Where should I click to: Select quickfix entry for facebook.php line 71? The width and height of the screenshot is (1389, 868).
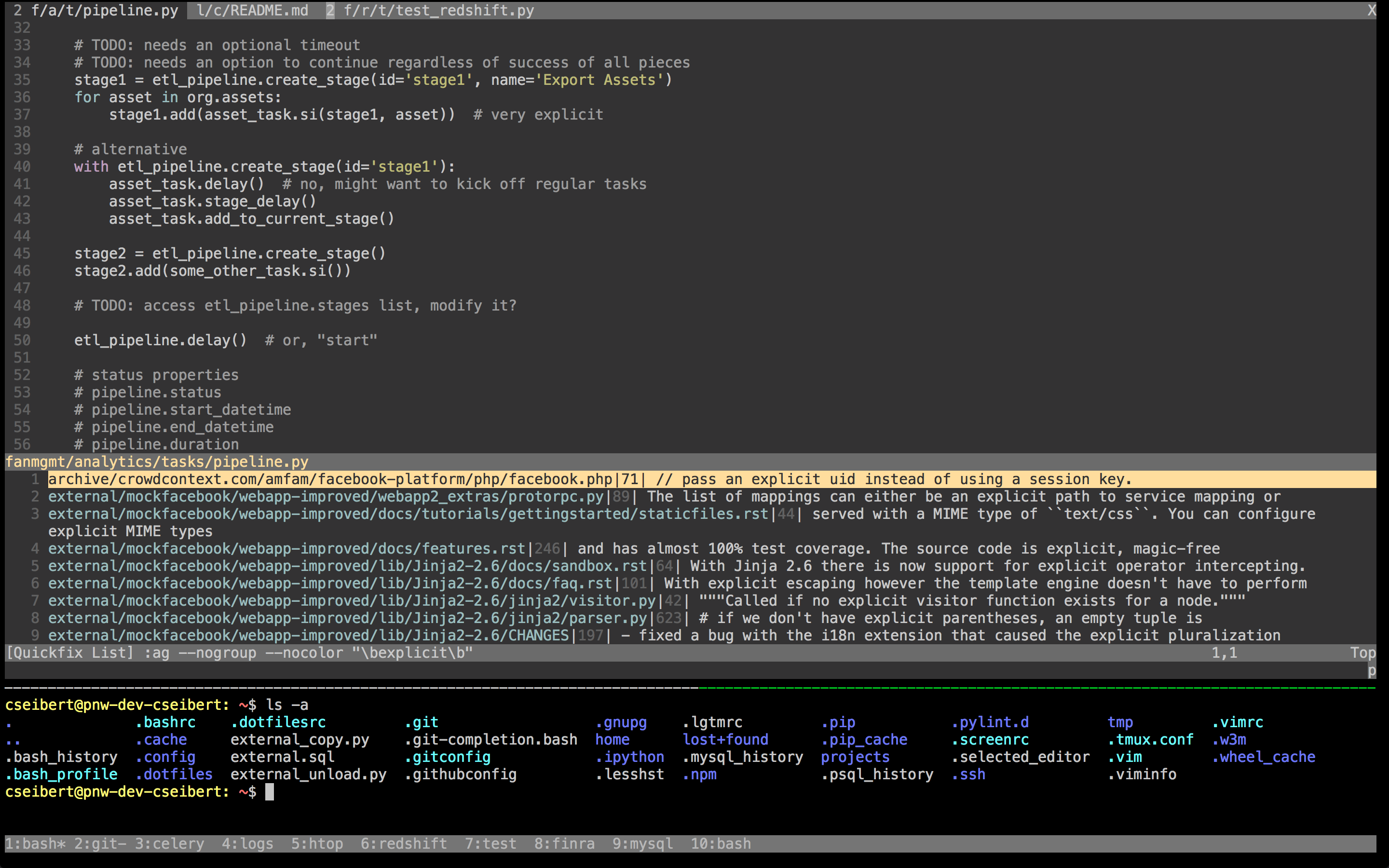[691, 479]
